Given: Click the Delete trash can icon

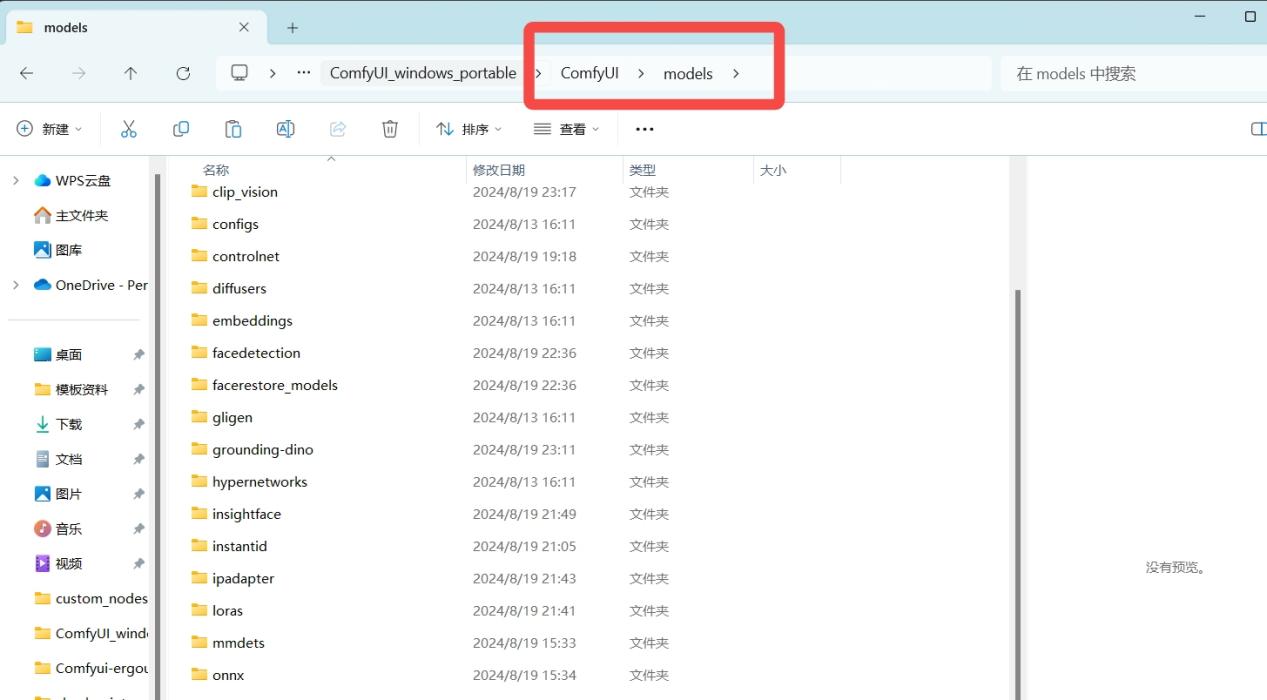Looking at the screenshot, I should pyautogui.click(x=390, y=129).
